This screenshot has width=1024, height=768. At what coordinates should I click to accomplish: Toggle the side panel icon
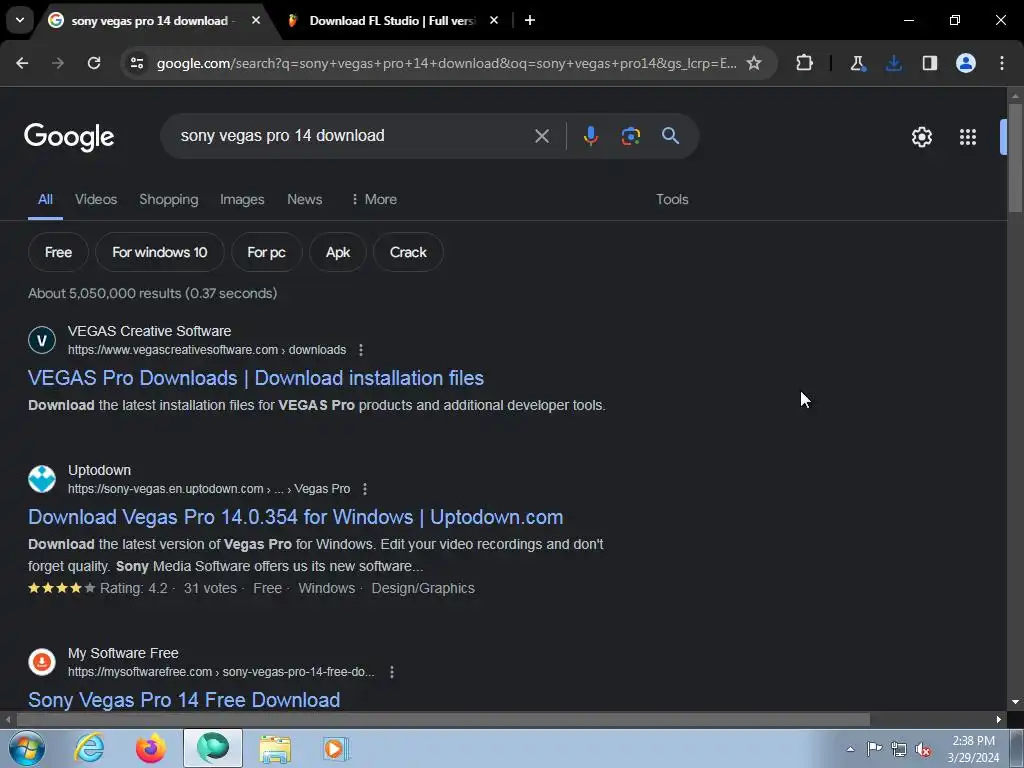[929, 63]
